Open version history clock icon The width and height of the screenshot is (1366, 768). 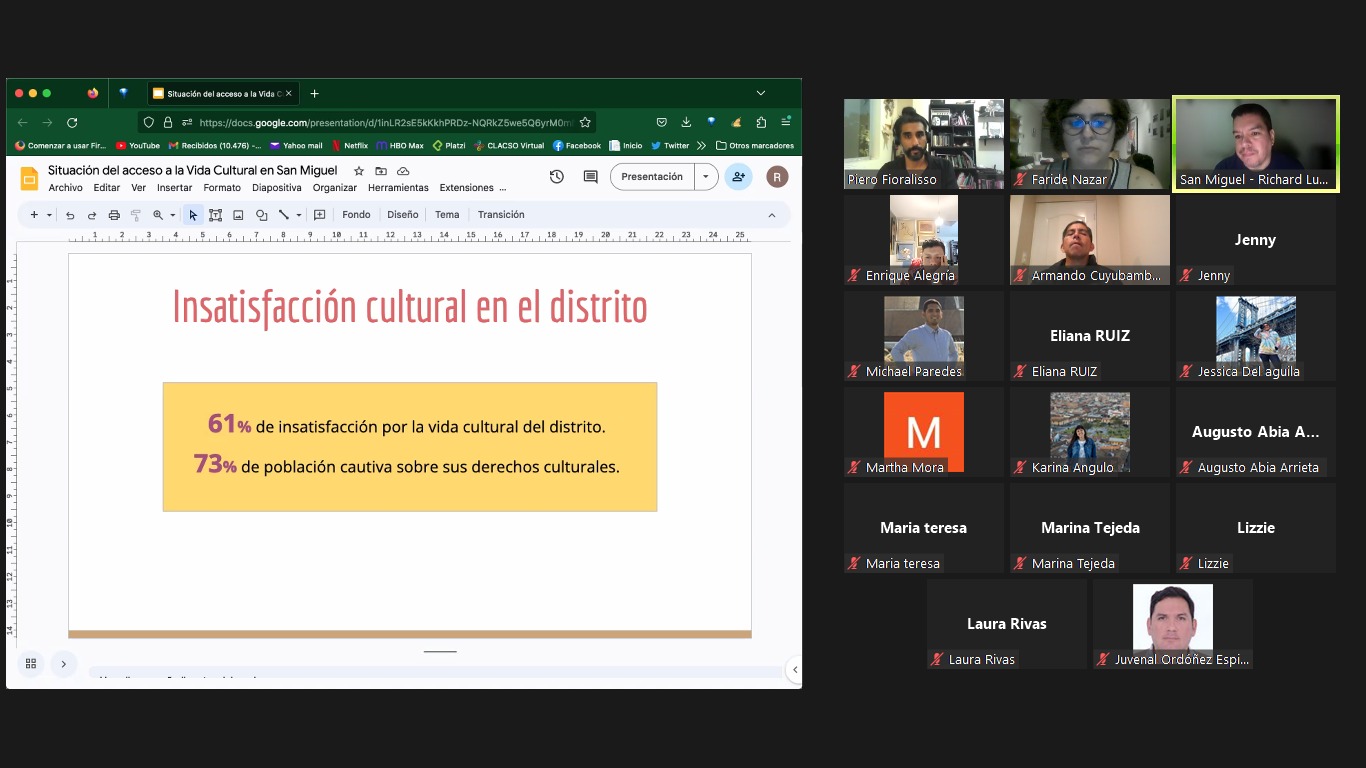(x=557, y=177)
